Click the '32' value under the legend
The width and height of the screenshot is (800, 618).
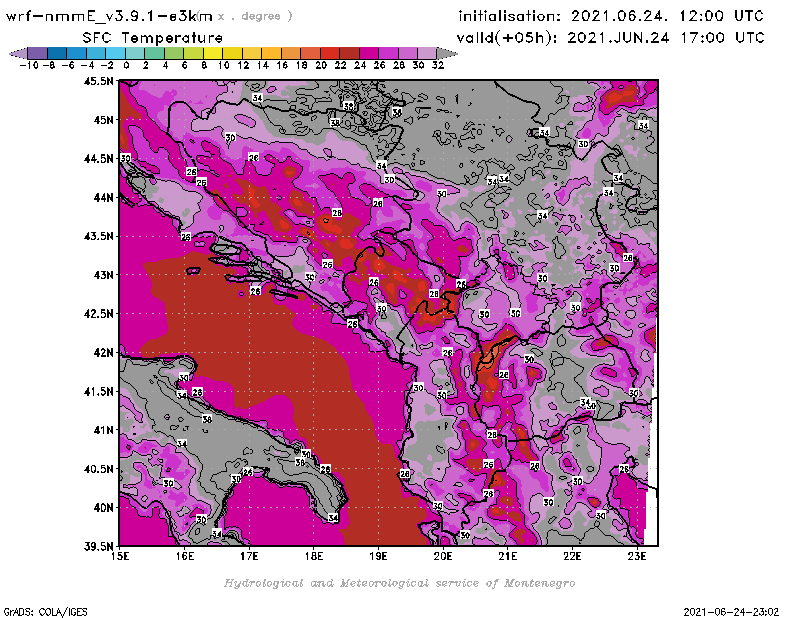pos(438,65)
